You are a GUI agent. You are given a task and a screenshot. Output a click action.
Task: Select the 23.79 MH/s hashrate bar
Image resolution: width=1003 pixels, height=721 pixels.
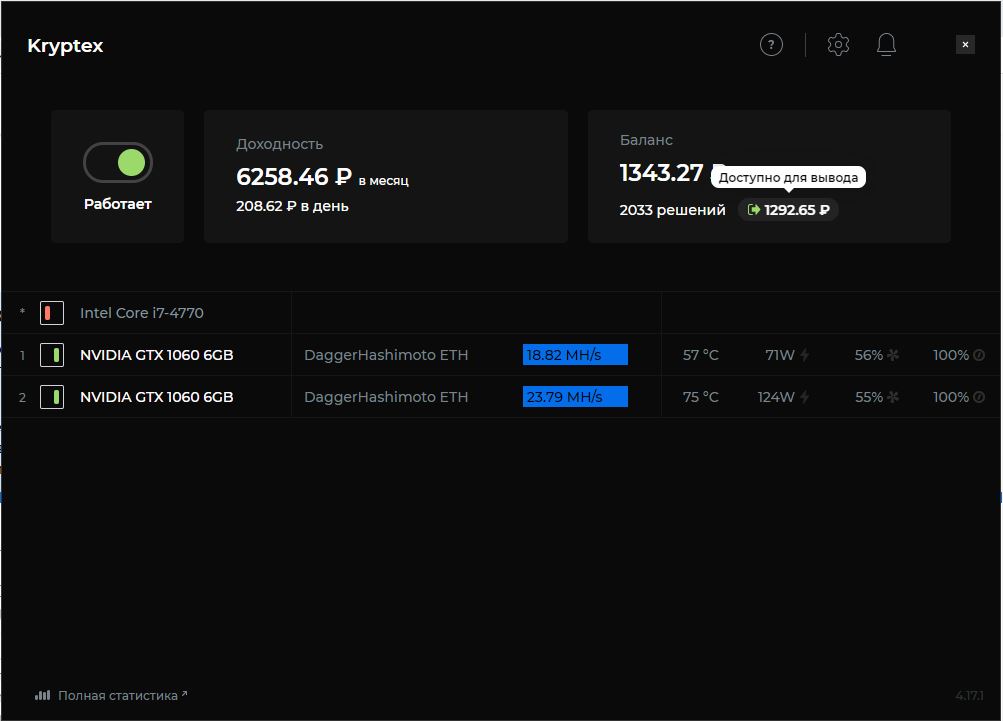(x=575, y=397)
